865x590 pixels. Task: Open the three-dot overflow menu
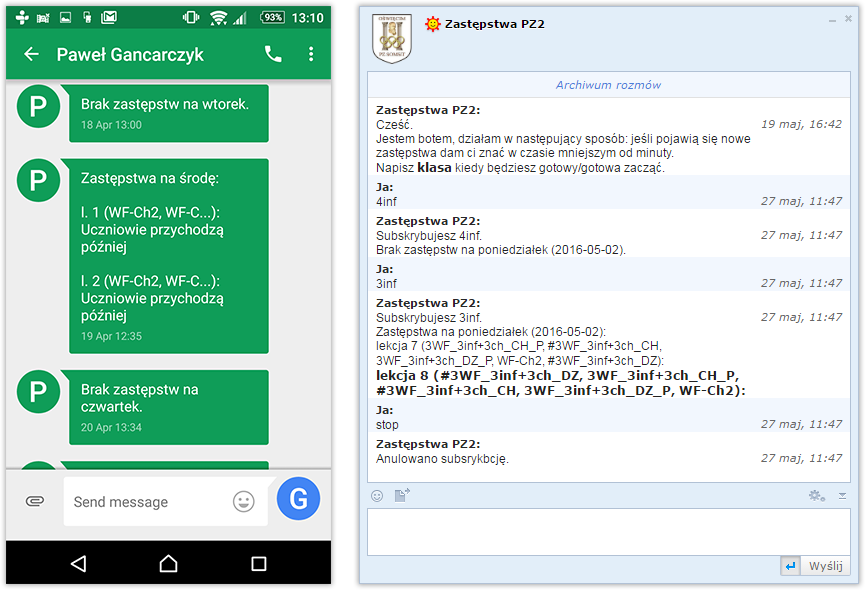tap(311, 55)
